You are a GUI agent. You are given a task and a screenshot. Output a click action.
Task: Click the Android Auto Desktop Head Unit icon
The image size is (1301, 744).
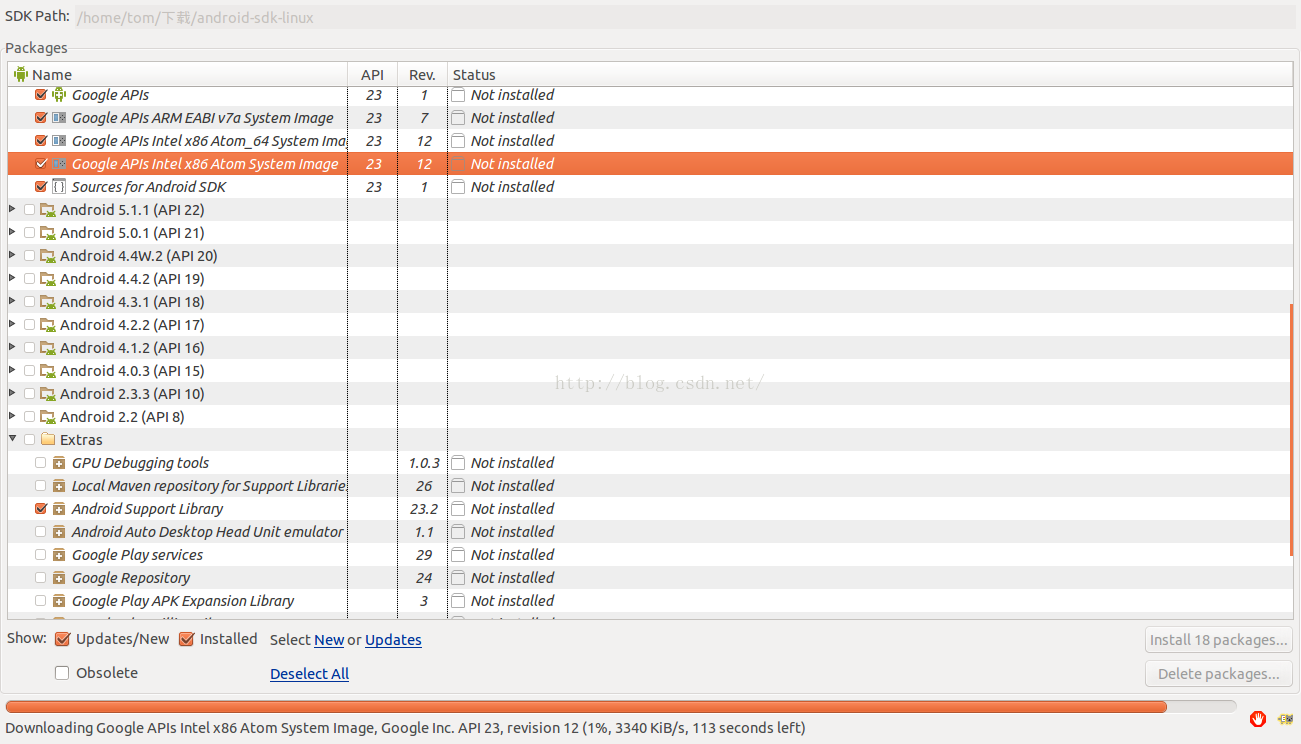[59, 532]
